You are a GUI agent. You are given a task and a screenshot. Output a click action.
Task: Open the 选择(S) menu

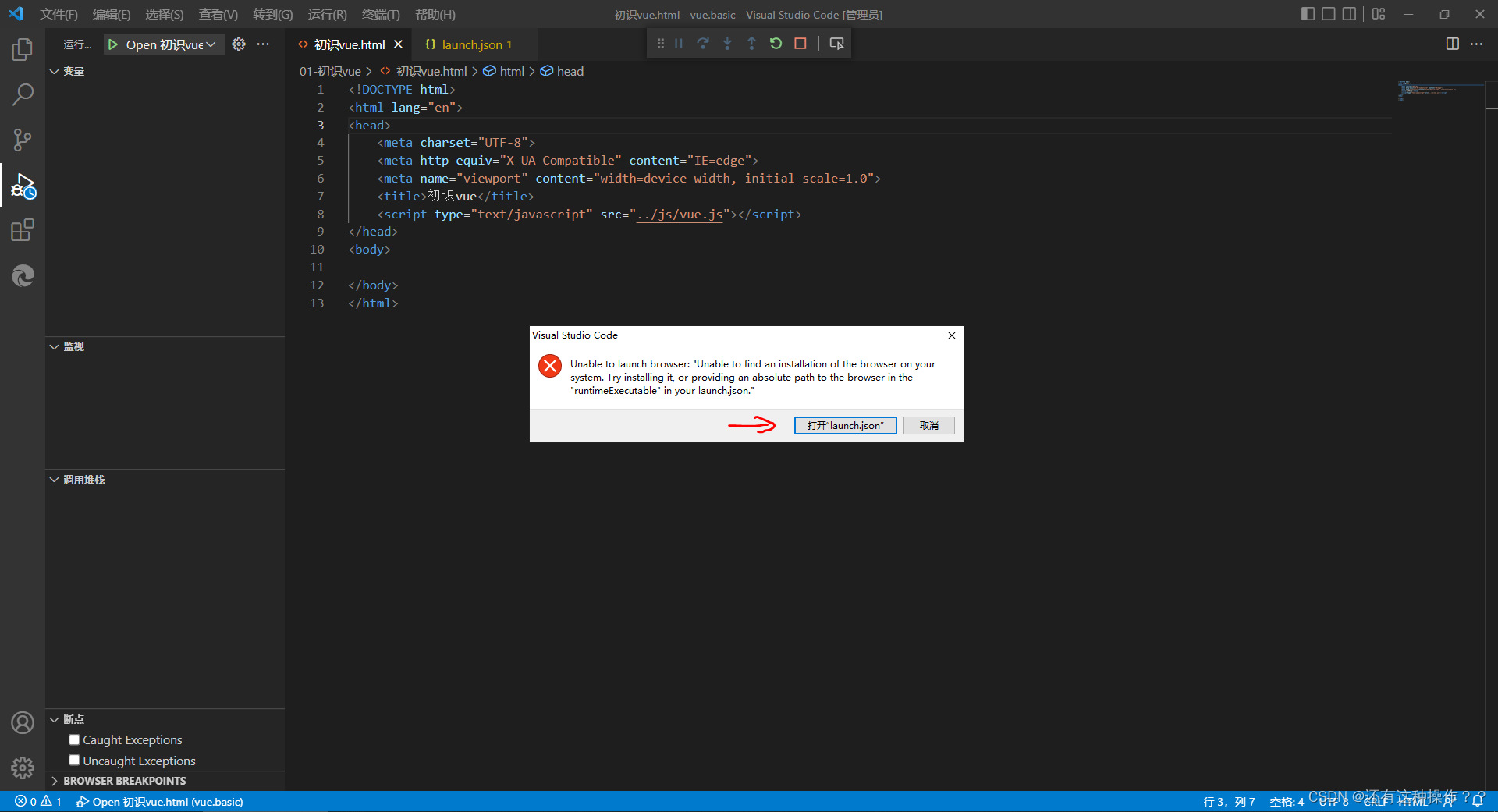(165, 14)
